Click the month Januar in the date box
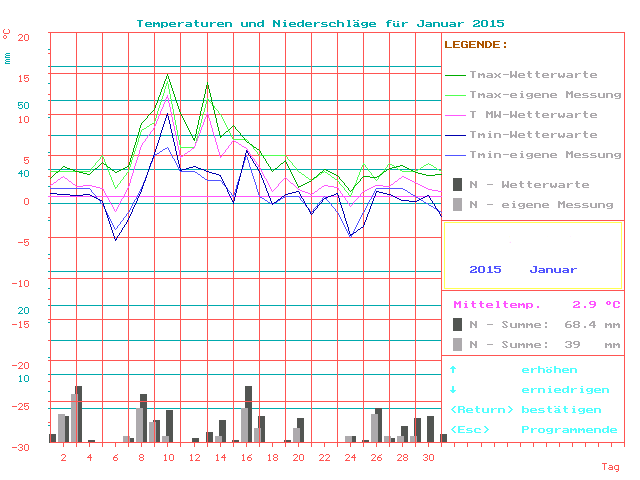This screenshot has width=640, height=480. (x=553, y=270)
